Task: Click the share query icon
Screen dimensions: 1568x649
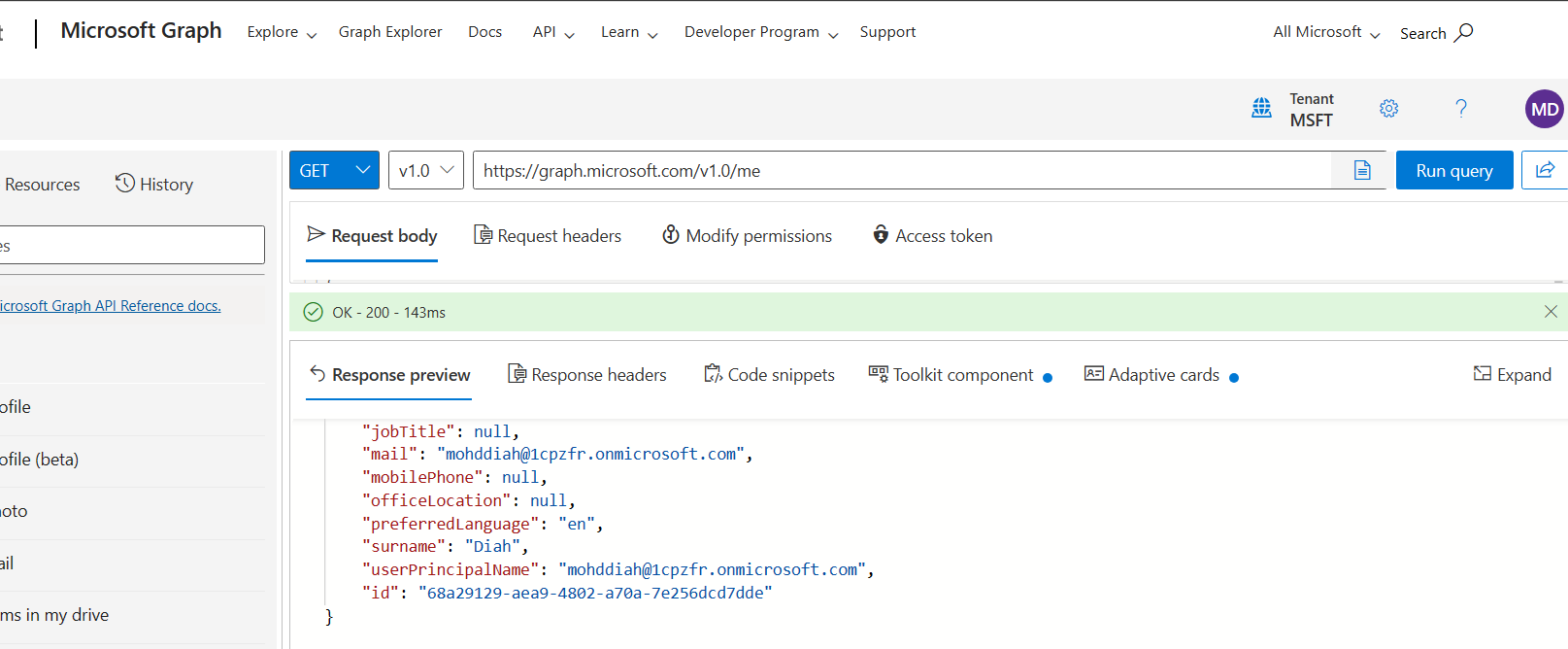Action: tap(1545, 170)
